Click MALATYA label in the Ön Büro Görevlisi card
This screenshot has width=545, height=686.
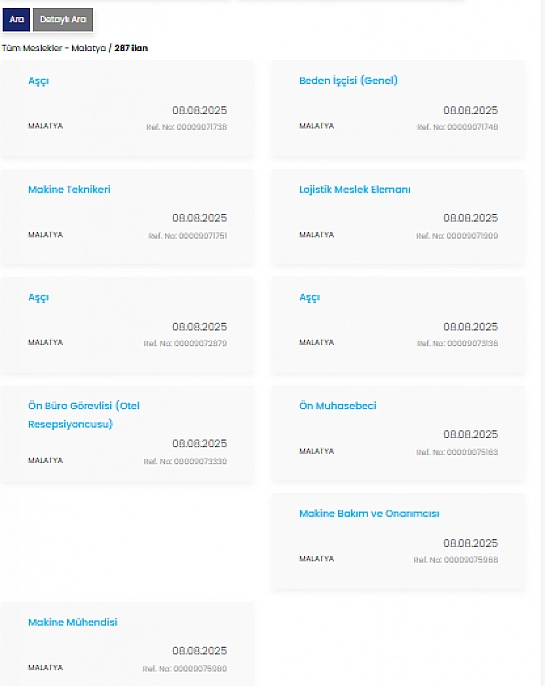coord(45,460)
